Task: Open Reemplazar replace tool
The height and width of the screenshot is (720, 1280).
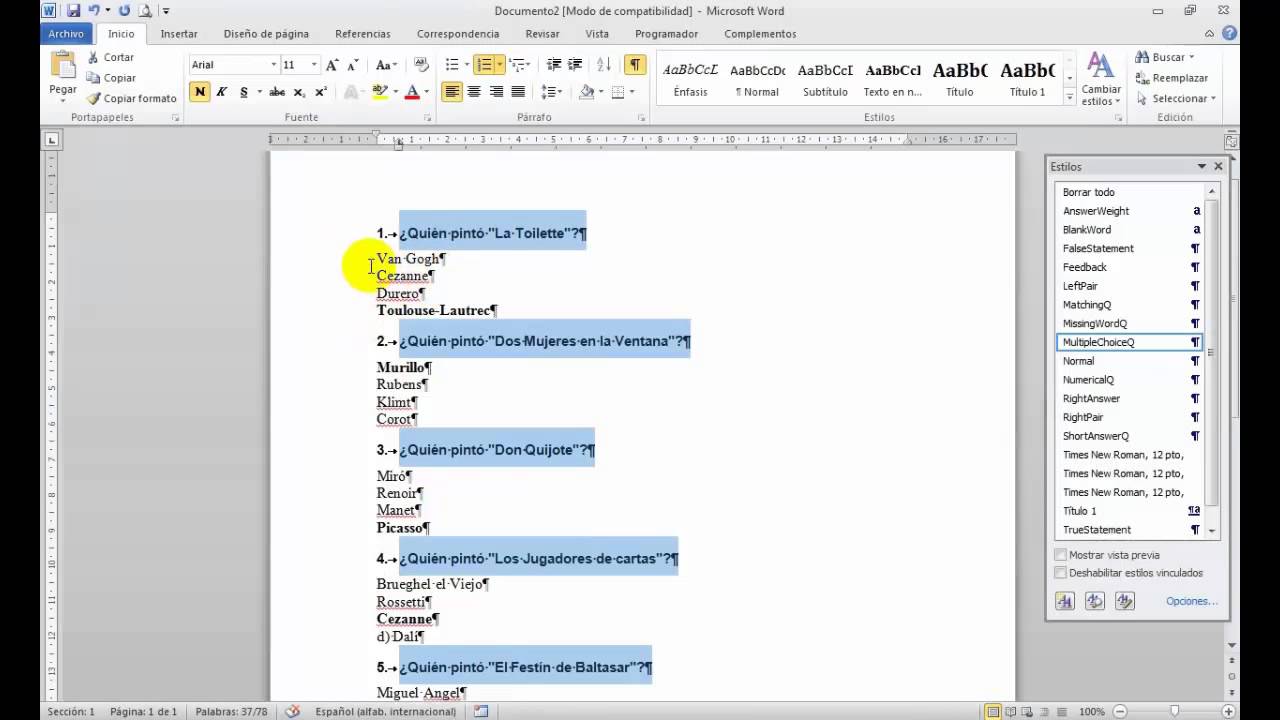Action: 1172,78
